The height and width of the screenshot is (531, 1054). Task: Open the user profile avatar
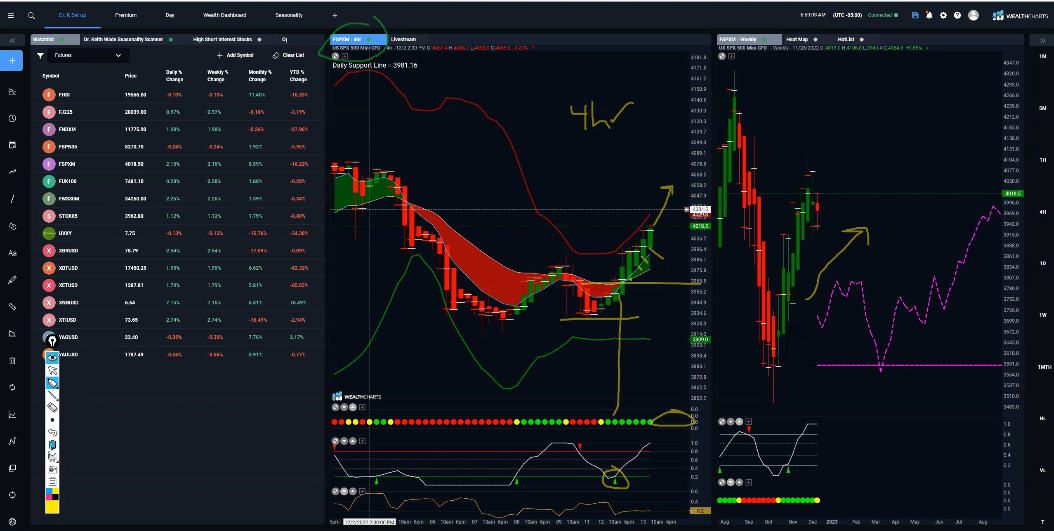click(x=973, y=15)
